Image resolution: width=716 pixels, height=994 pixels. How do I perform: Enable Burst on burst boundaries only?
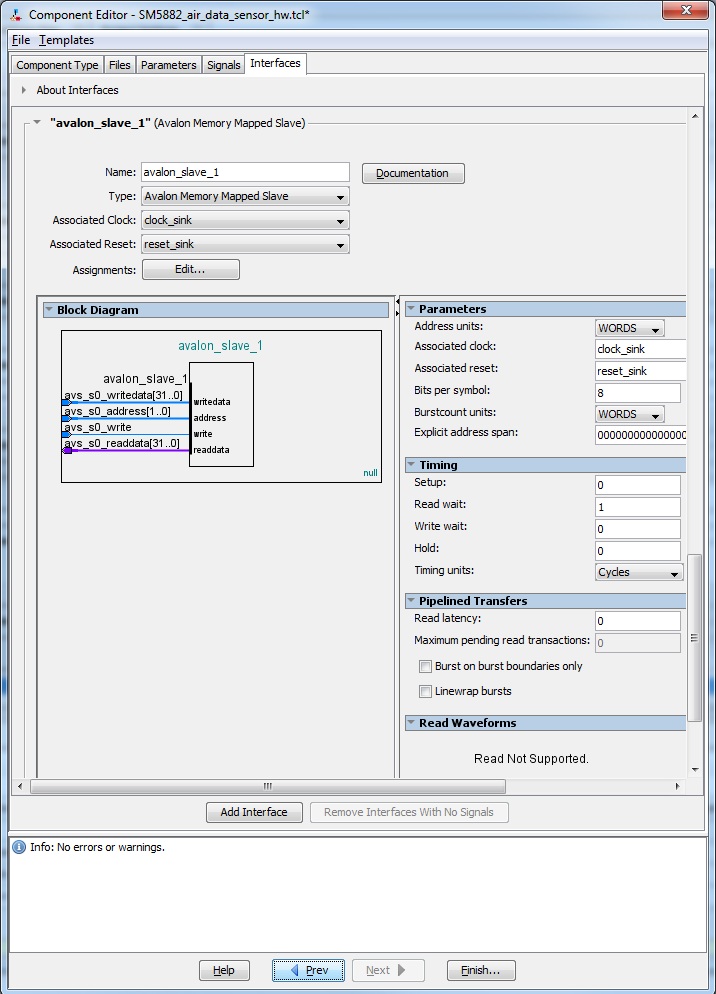tap(426, 666)
